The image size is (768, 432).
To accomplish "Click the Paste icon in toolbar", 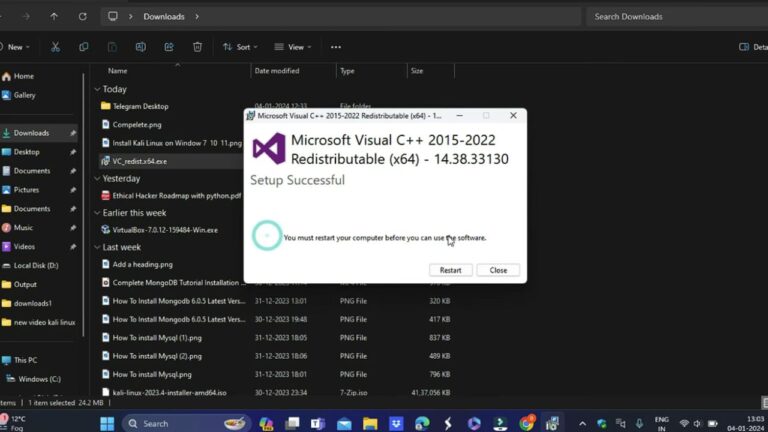I will pyautogui.click(x=112, y=47).
